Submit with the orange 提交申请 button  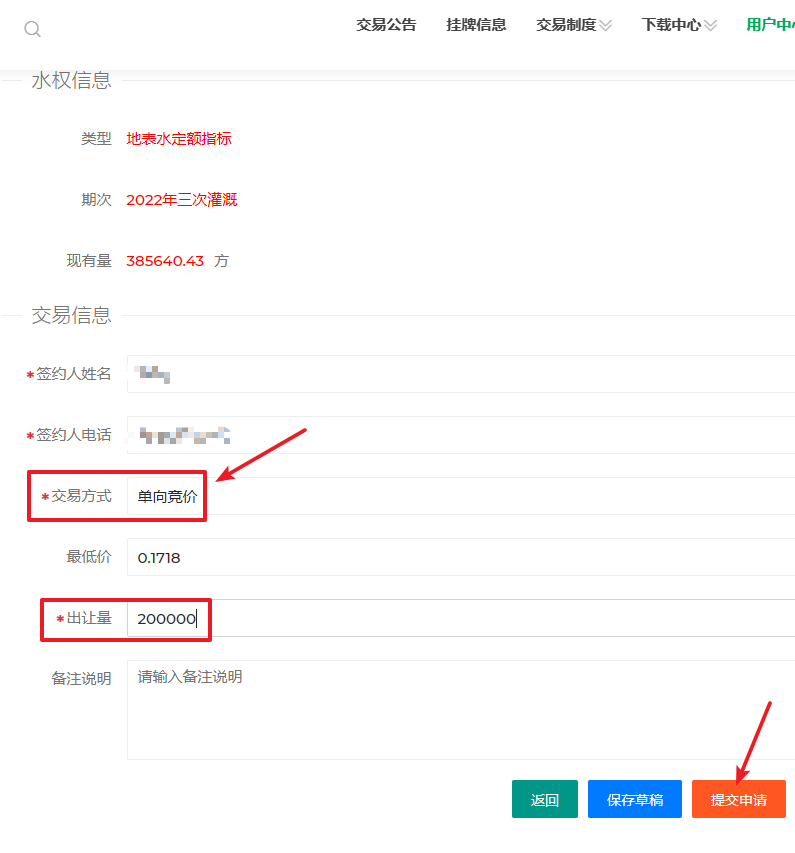coord(738,800)
